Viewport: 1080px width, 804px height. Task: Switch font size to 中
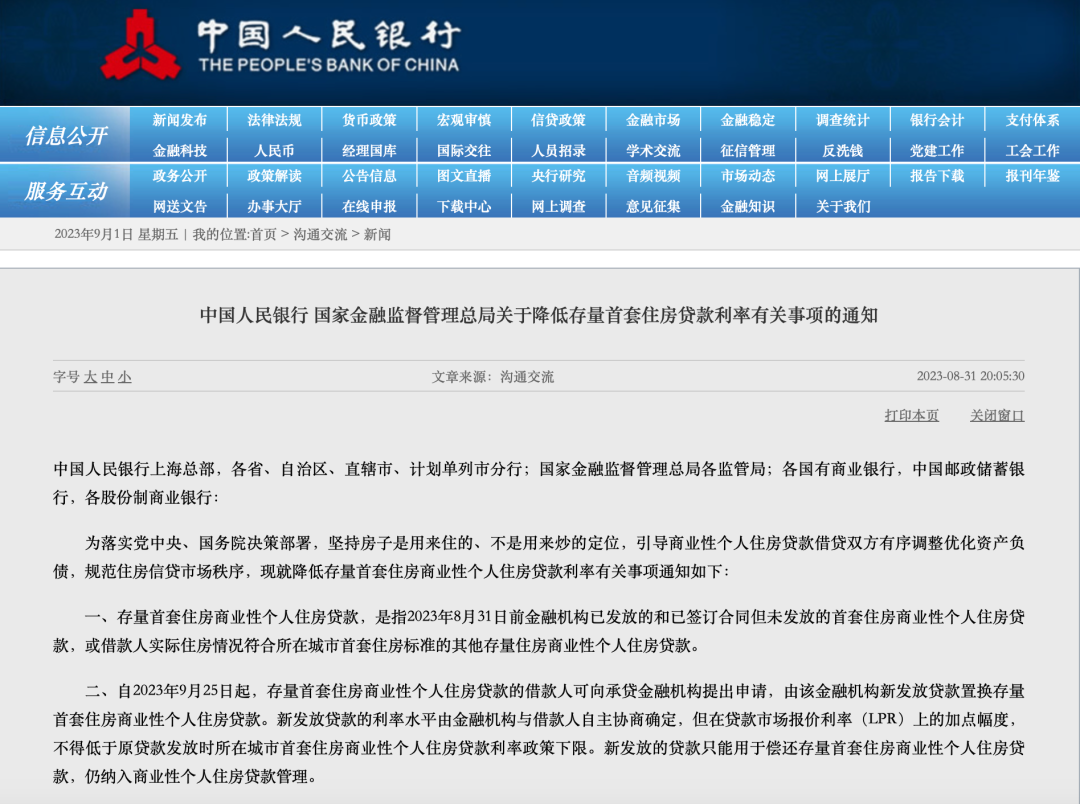pos(107,377)
